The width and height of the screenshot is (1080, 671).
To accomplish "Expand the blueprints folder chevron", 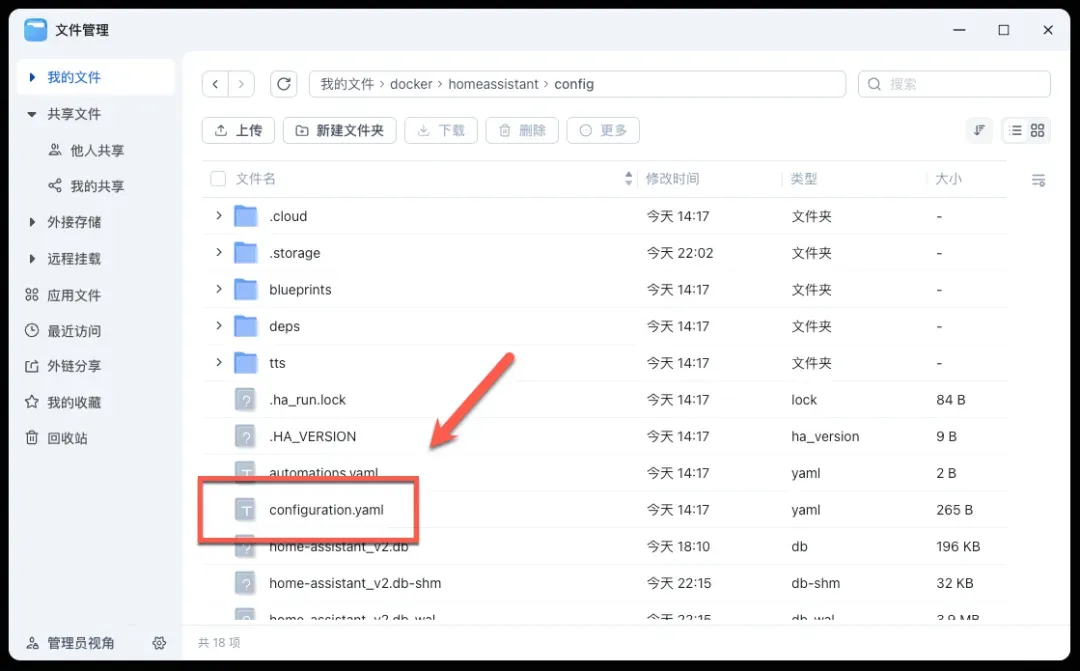I will point(219,289).
